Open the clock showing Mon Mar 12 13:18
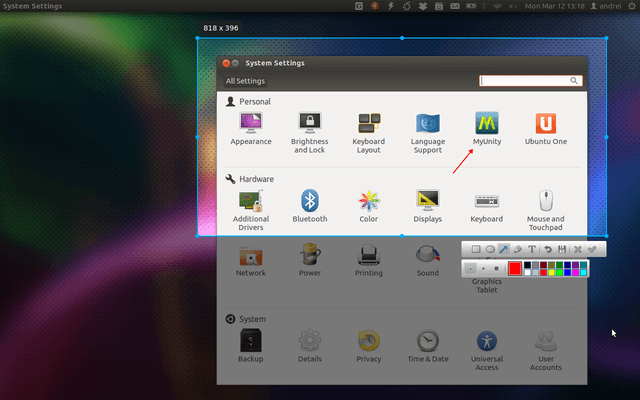Viewport: 640px width, 400px height. pyautogui.click(x=555, y=6)
